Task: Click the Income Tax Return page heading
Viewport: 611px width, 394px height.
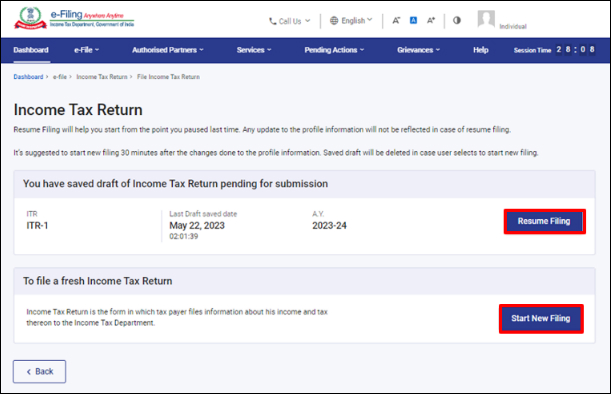Action: tap(78, 110)
